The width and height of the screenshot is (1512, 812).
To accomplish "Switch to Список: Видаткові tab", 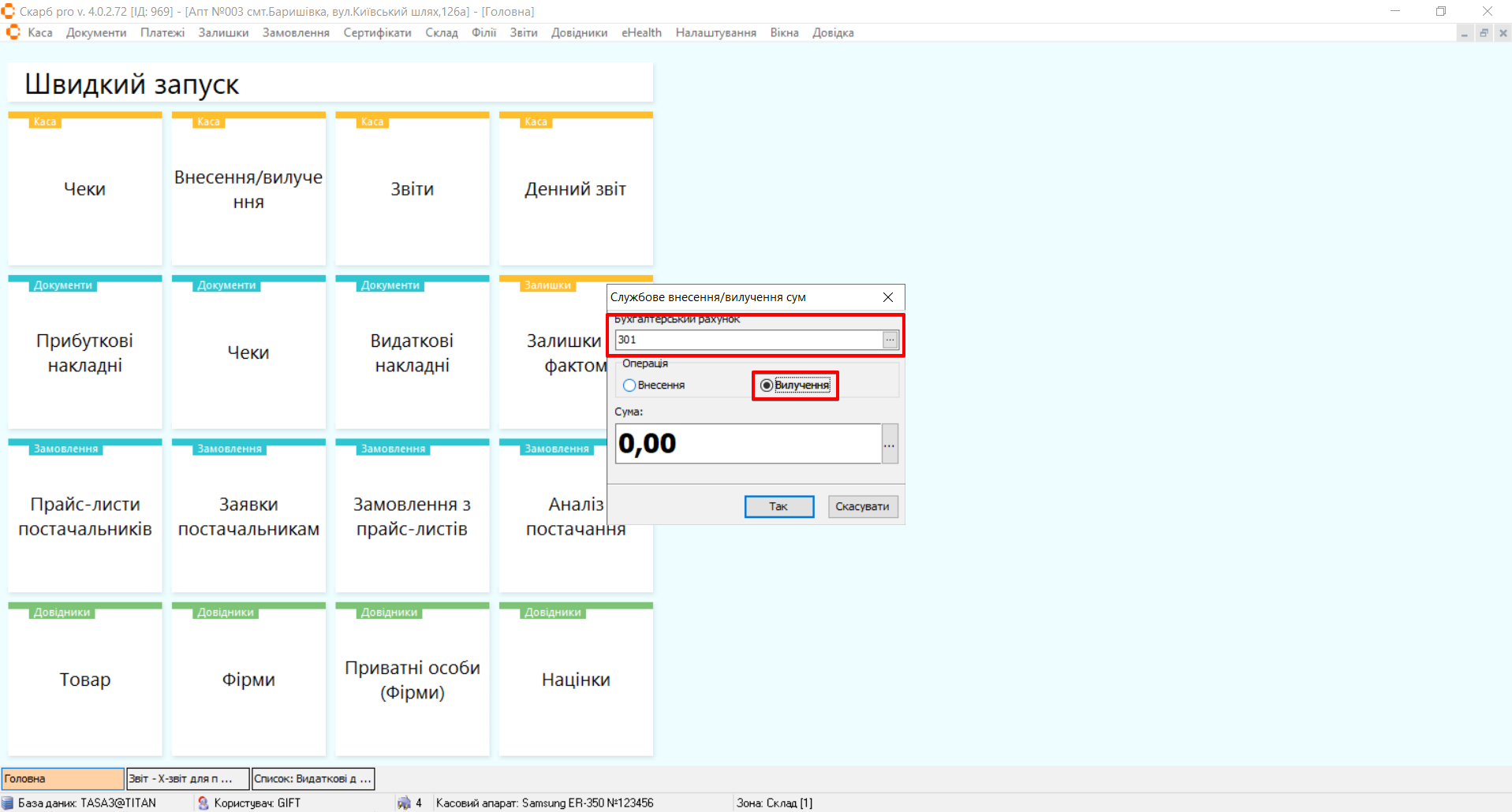I will coord(312,778).
